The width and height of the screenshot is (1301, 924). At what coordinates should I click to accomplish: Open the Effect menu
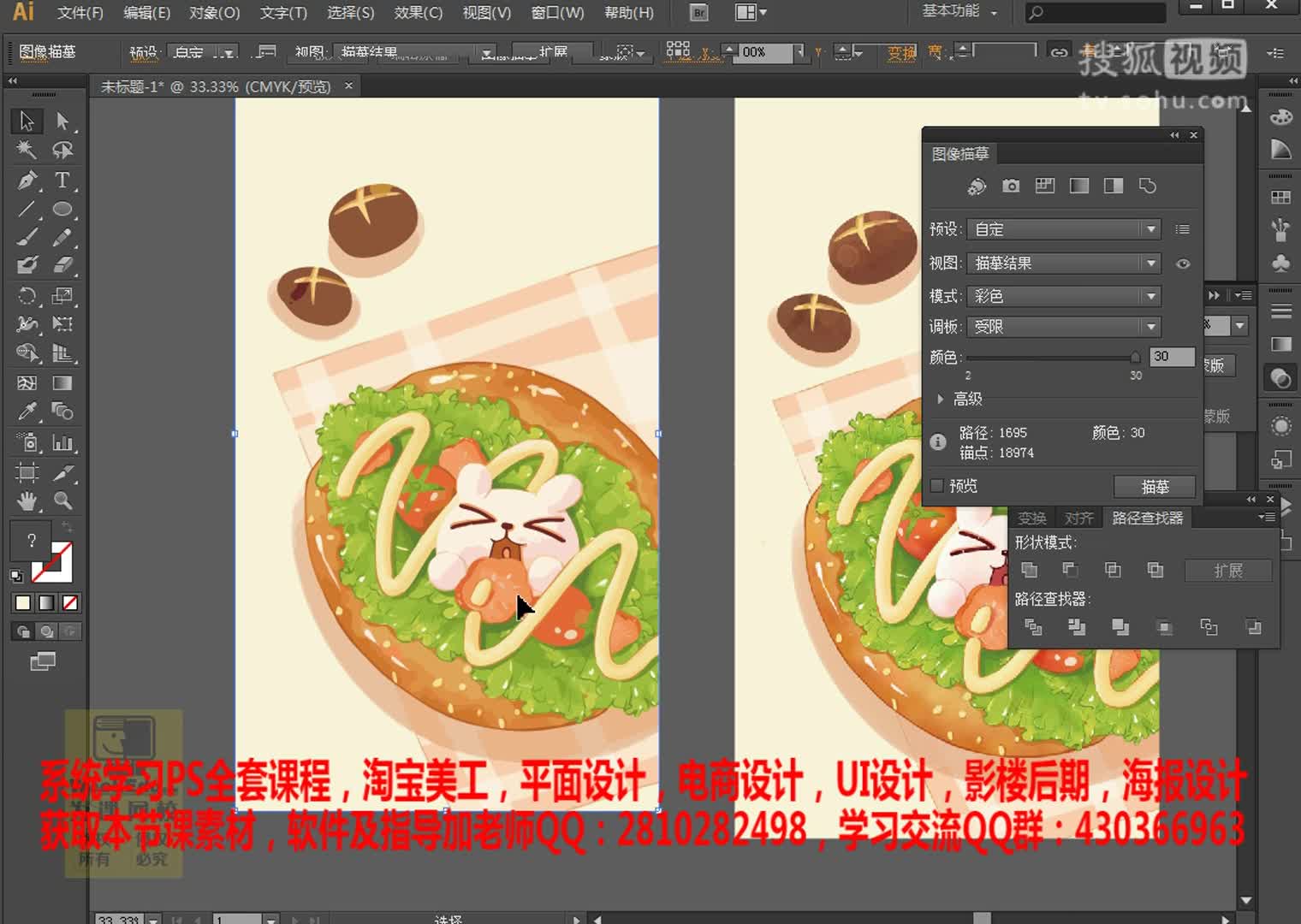(x=419, y=13)
